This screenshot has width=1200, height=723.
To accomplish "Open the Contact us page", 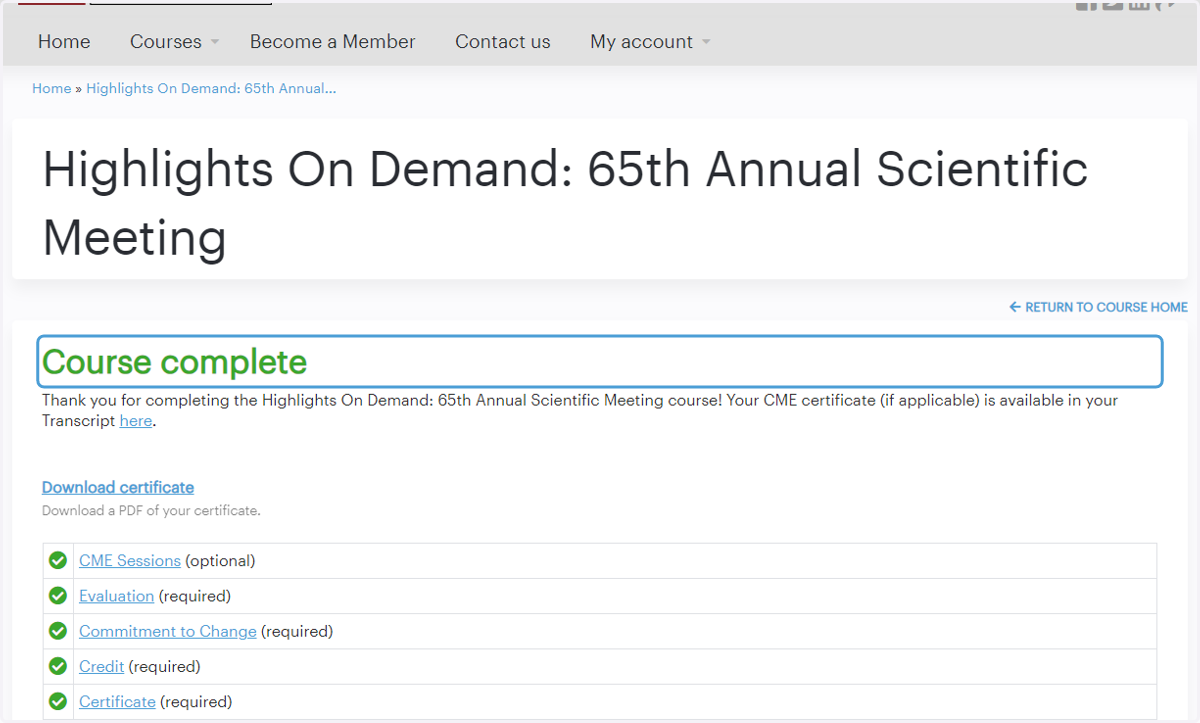I will (503, 42).
